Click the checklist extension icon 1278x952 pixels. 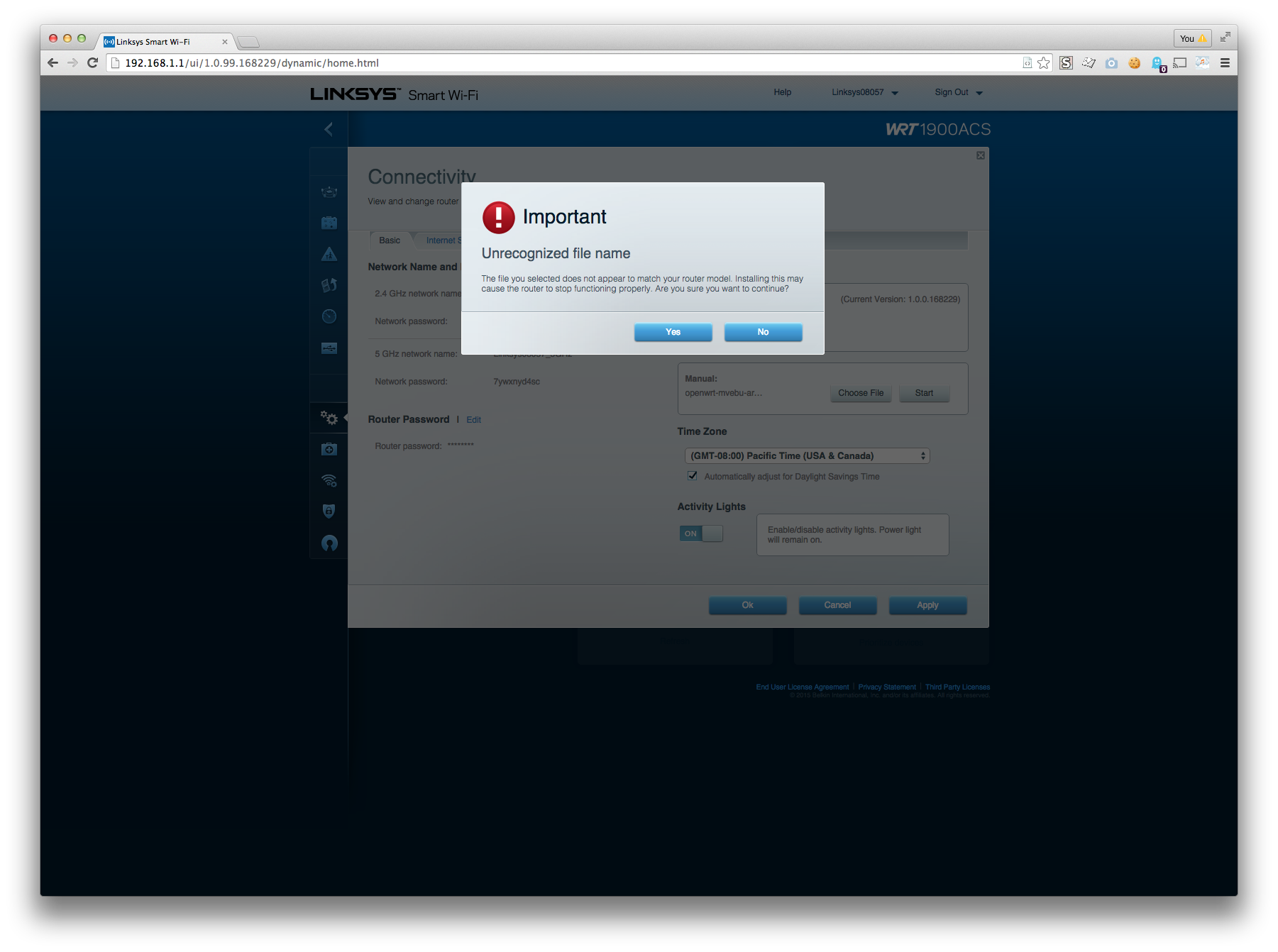1089,63
